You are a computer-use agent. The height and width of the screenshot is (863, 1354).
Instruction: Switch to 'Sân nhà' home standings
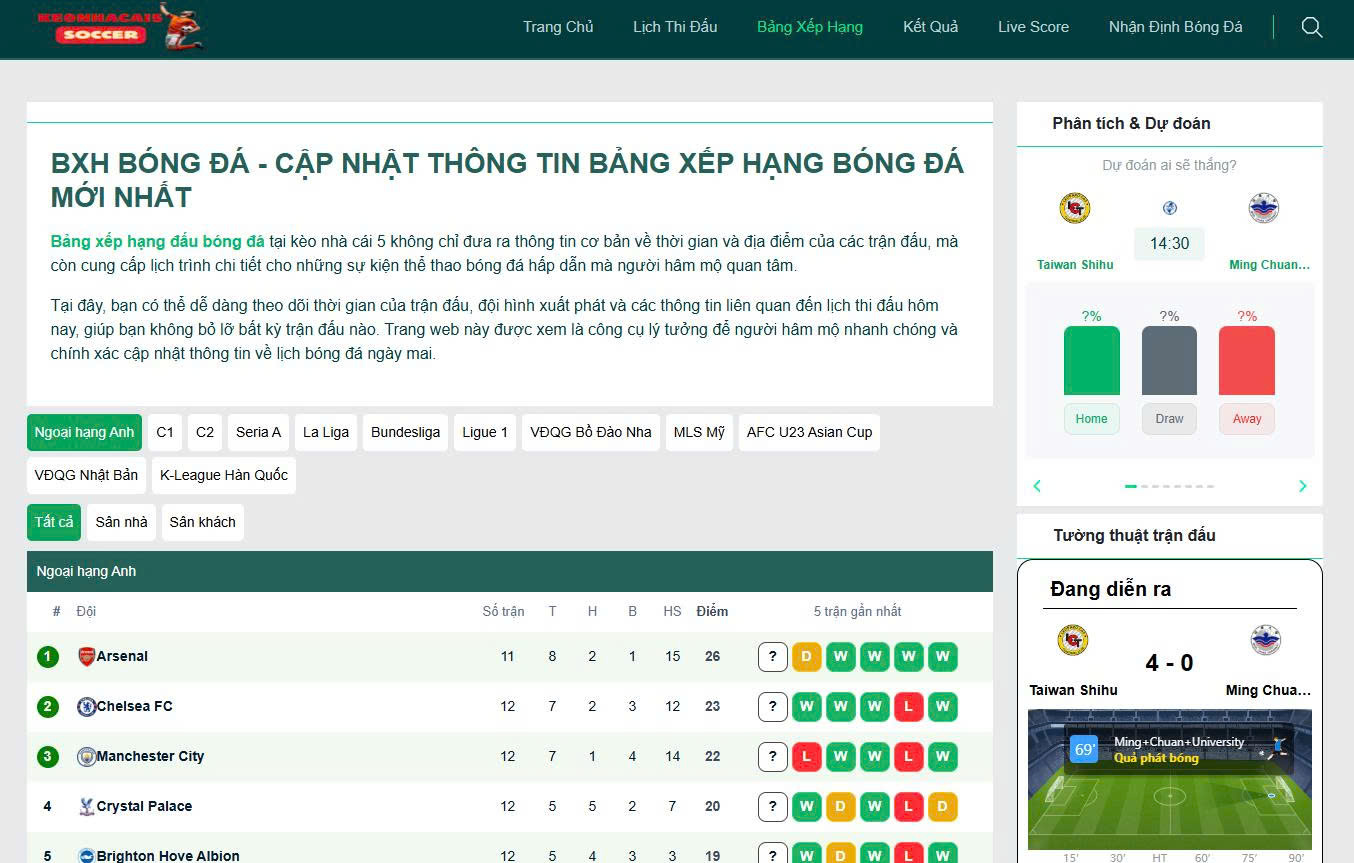pyautogui.click(x=121, y=522)
